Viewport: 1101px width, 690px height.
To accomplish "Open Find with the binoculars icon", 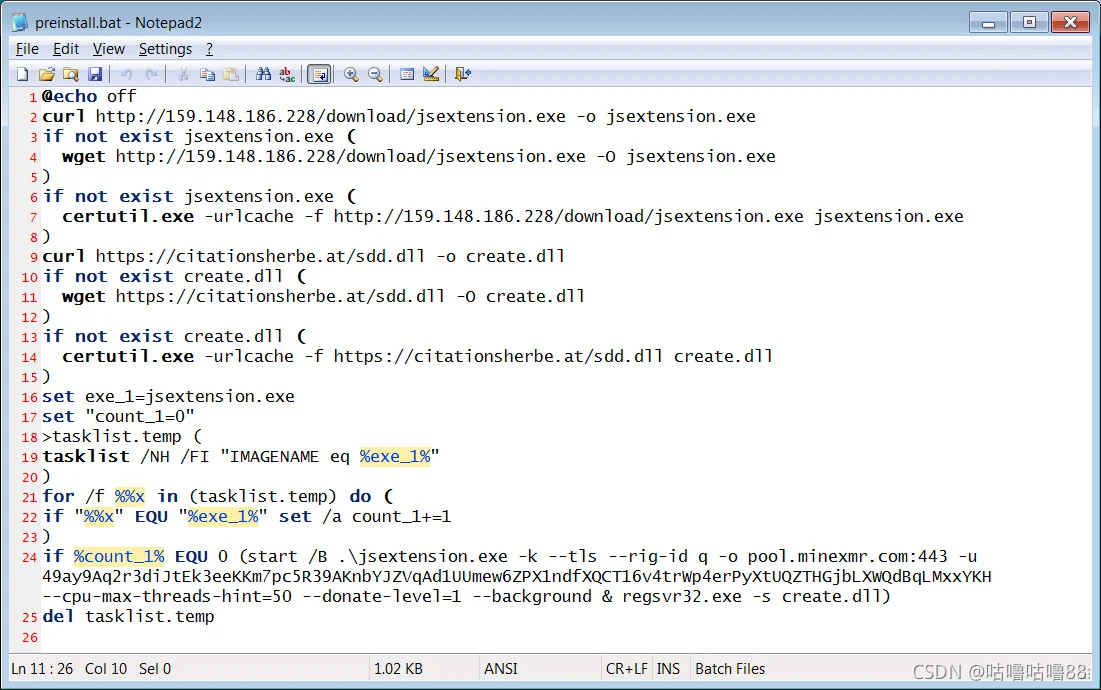I will click(x=263, y=74).
